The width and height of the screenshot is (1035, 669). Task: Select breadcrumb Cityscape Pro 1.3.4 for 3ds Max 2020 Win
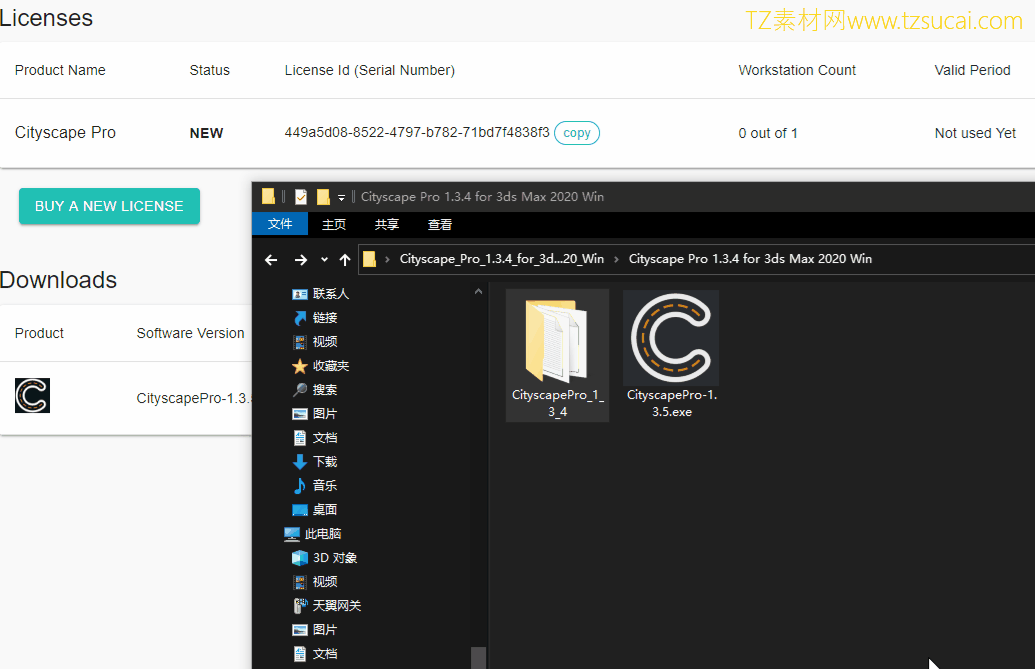pos(751,259)
